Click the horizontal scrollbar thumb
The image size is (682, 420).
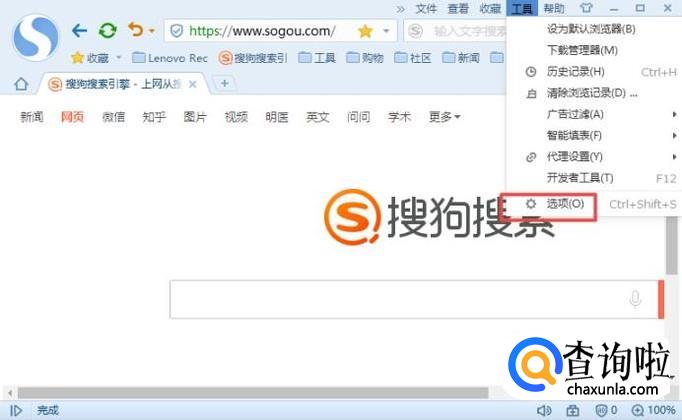pos(253,393)
